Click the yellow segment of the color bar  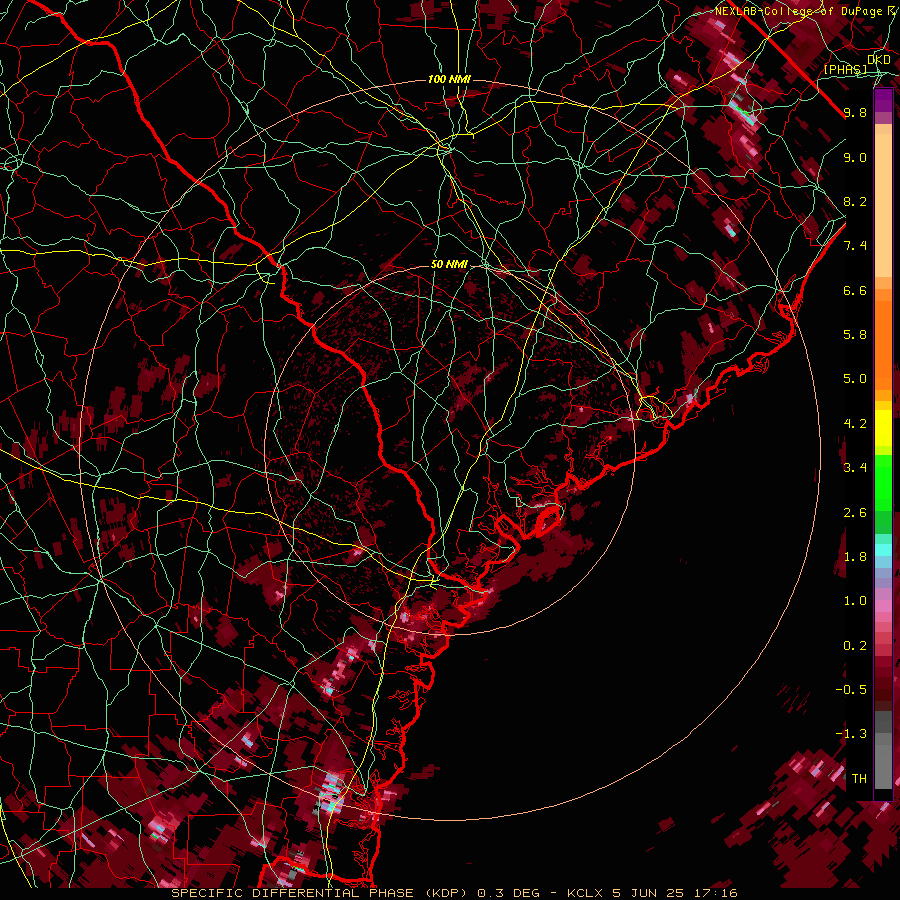[883, 428]
